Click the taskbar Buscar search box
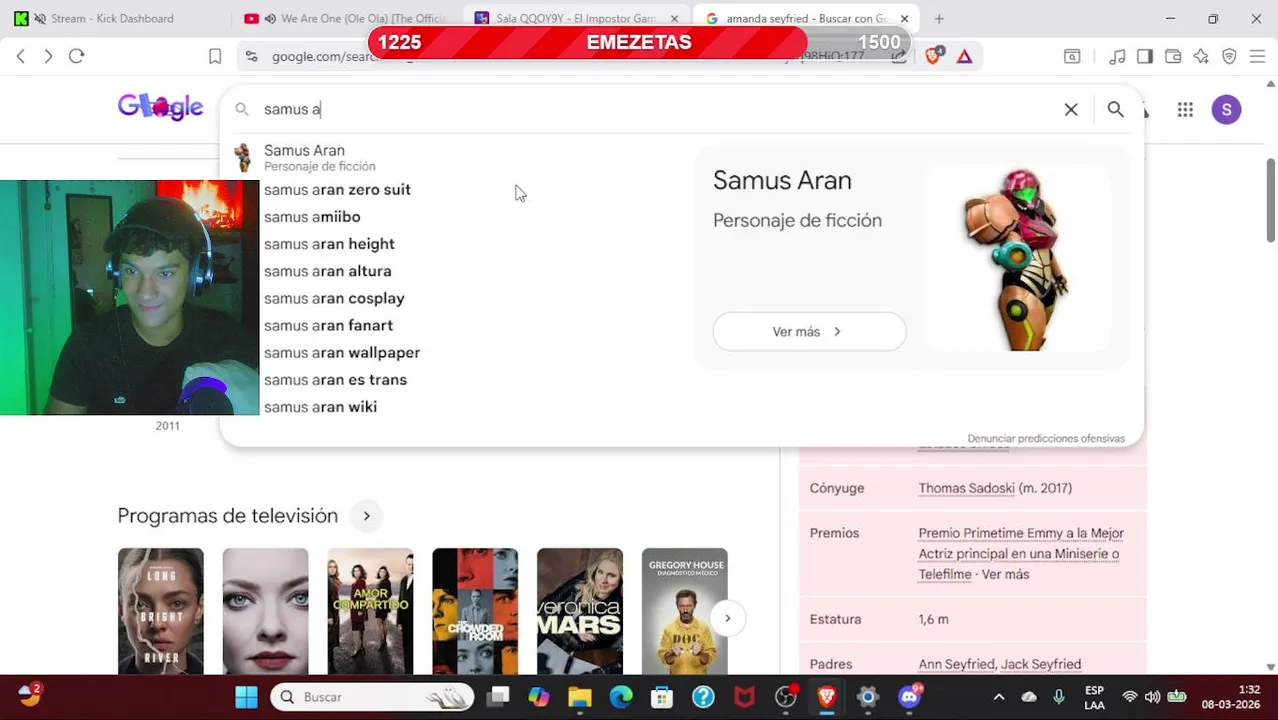Viewport: 1278px width, 720px height. click(372, 697)
